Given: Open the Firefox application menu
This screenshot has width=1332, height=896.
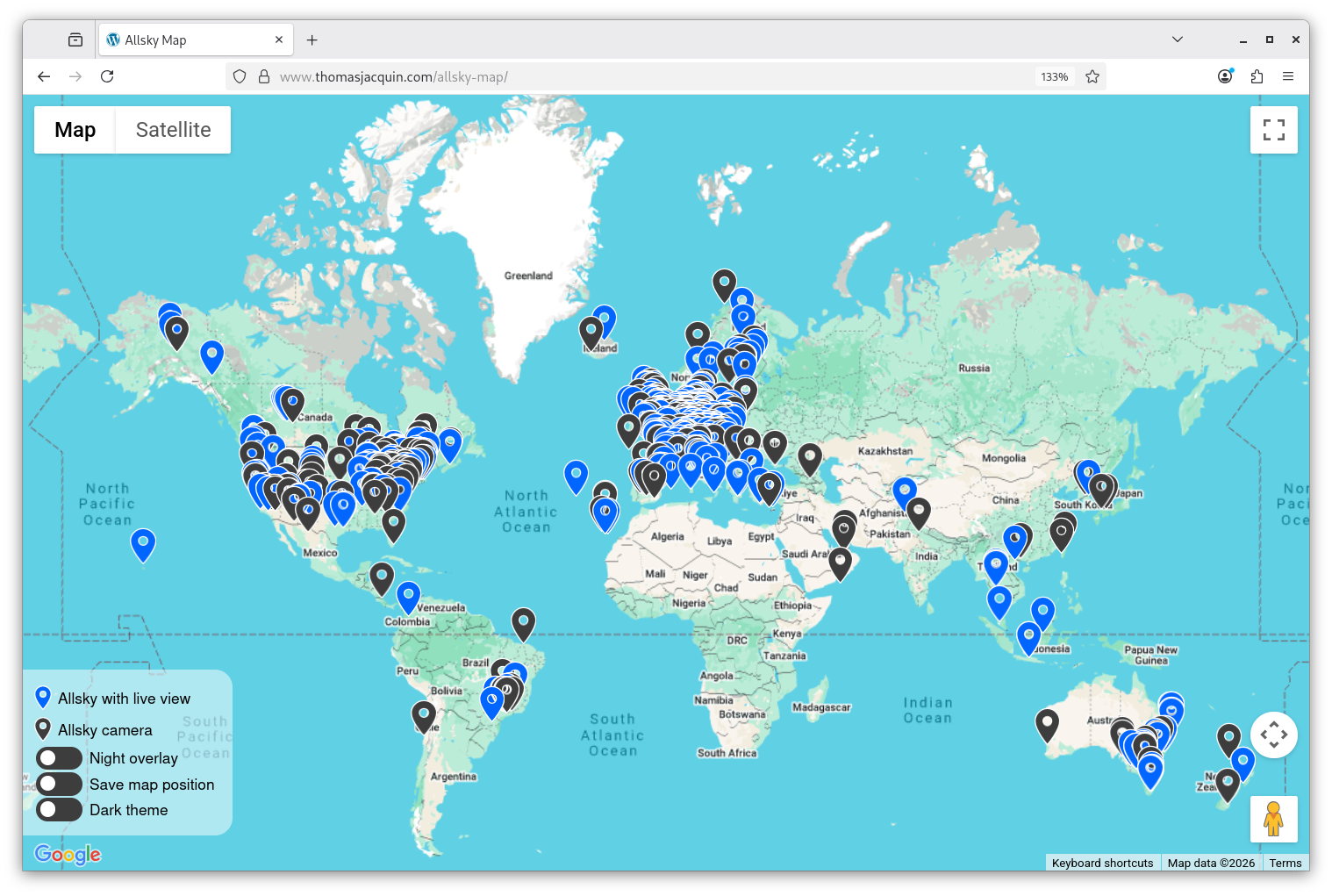Looking at the screenshot, I should pos(1288,77).
